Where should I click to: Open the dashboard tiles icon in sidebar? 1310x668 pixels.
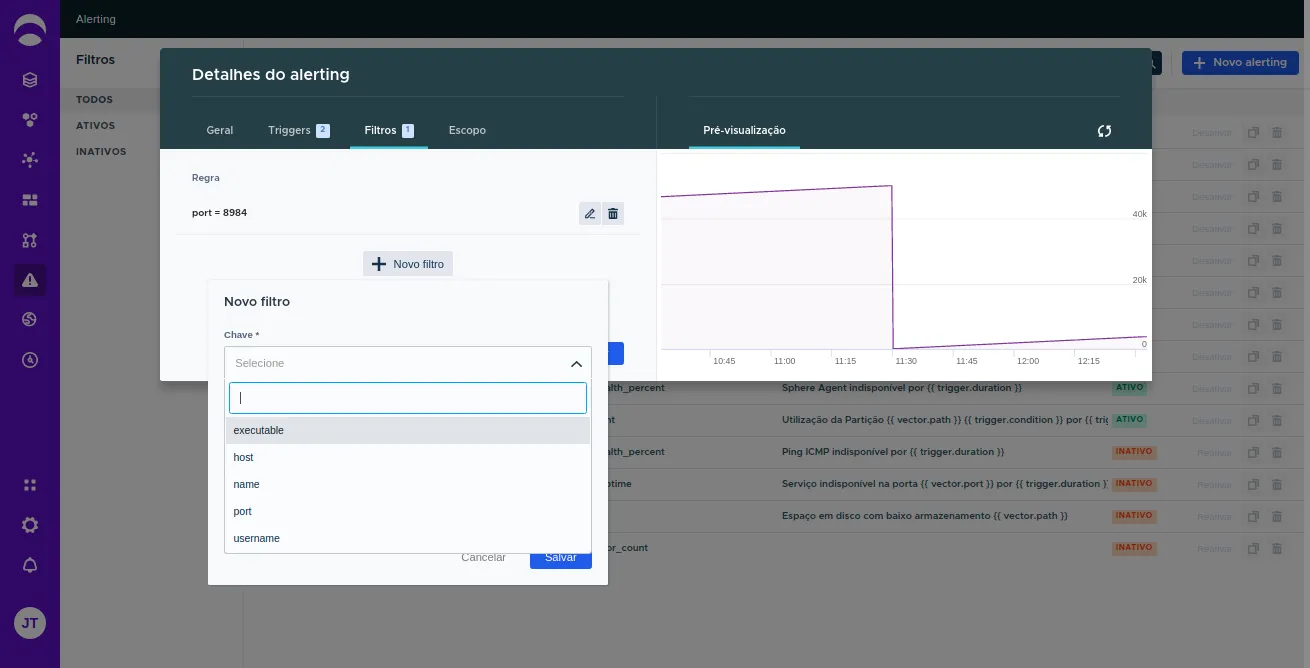pyautogui.click(x=30, y=200)
